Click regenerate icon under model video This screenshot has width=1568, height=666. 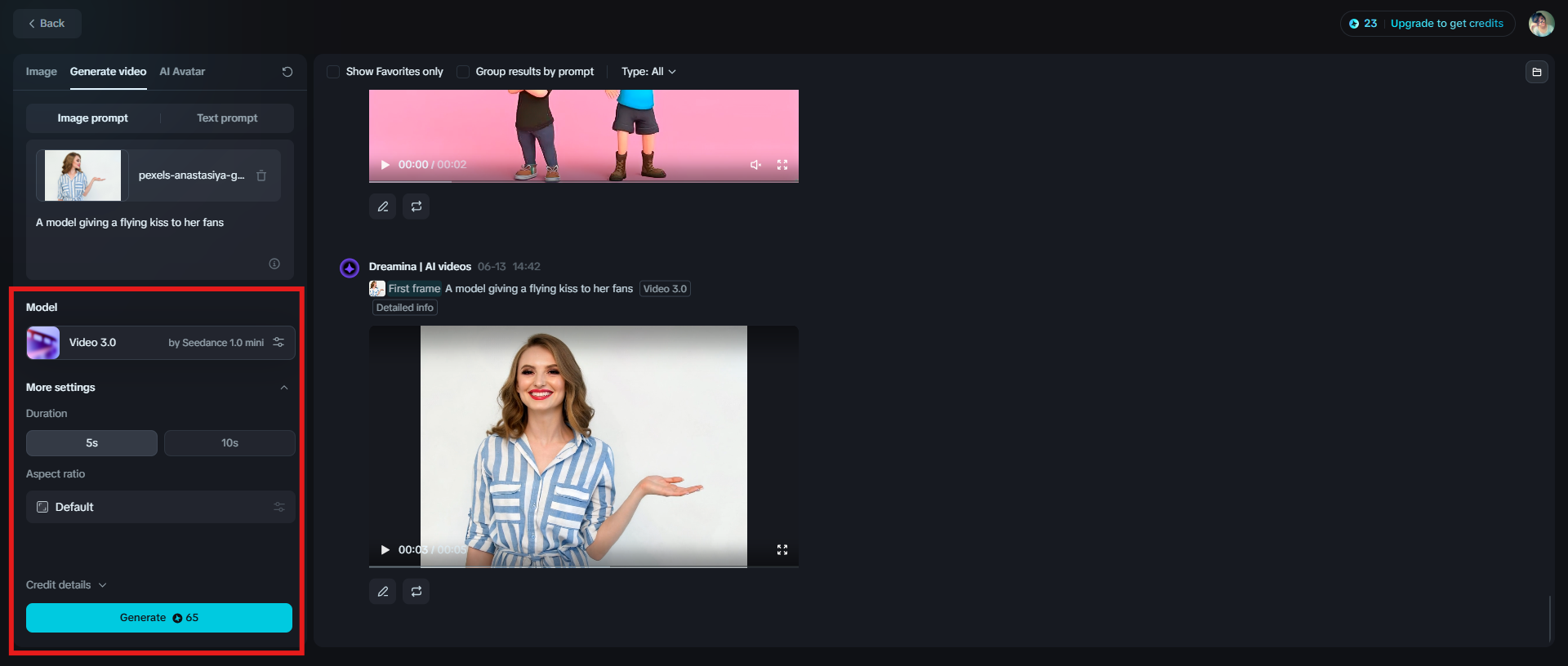pyautogui.click(x=416, y=592)
